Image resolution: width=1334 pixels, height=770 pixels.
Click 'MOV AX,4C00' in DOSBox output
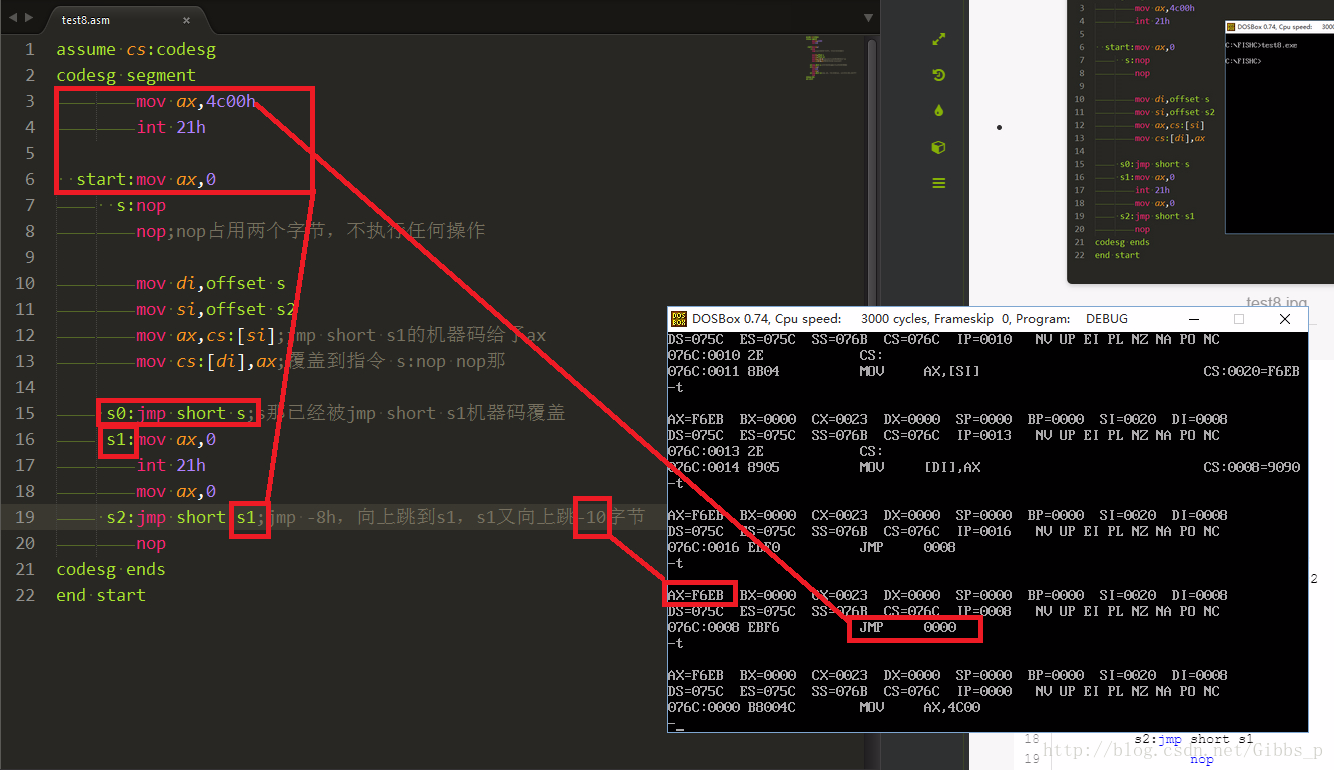tap(919, 707)
